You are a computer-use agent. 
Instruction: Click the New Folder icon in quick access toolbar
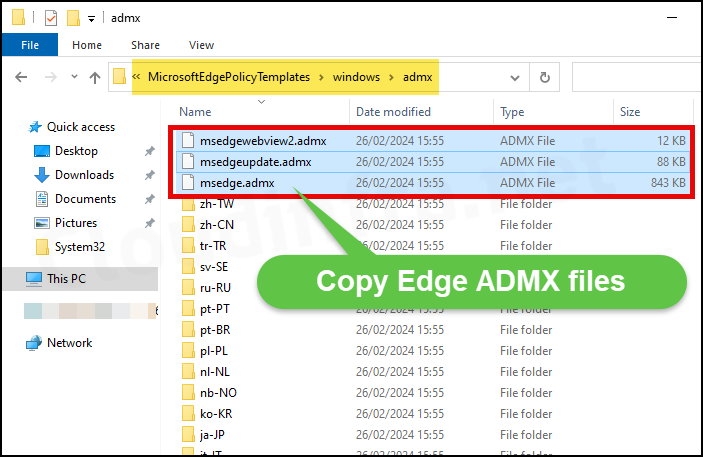tap(73, 18)
